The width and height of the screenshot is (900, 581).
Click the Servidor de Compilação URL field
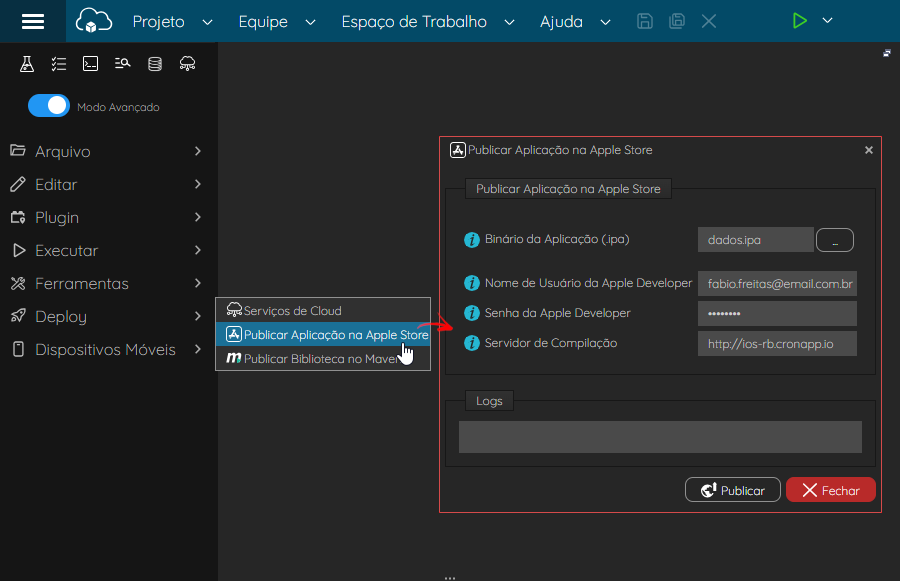(777, 344)
